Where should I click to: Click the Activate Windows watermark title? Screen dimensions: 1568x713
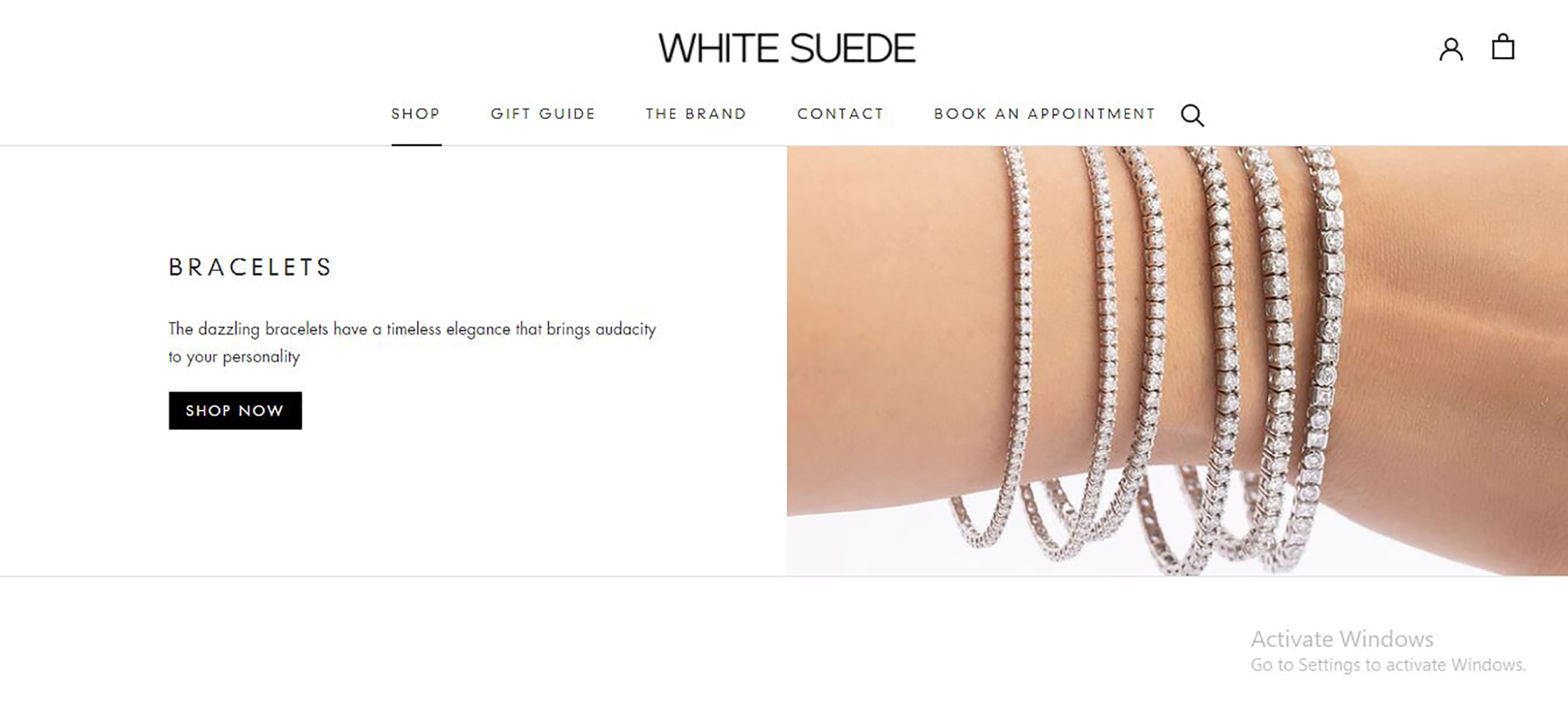point(1342,639)
